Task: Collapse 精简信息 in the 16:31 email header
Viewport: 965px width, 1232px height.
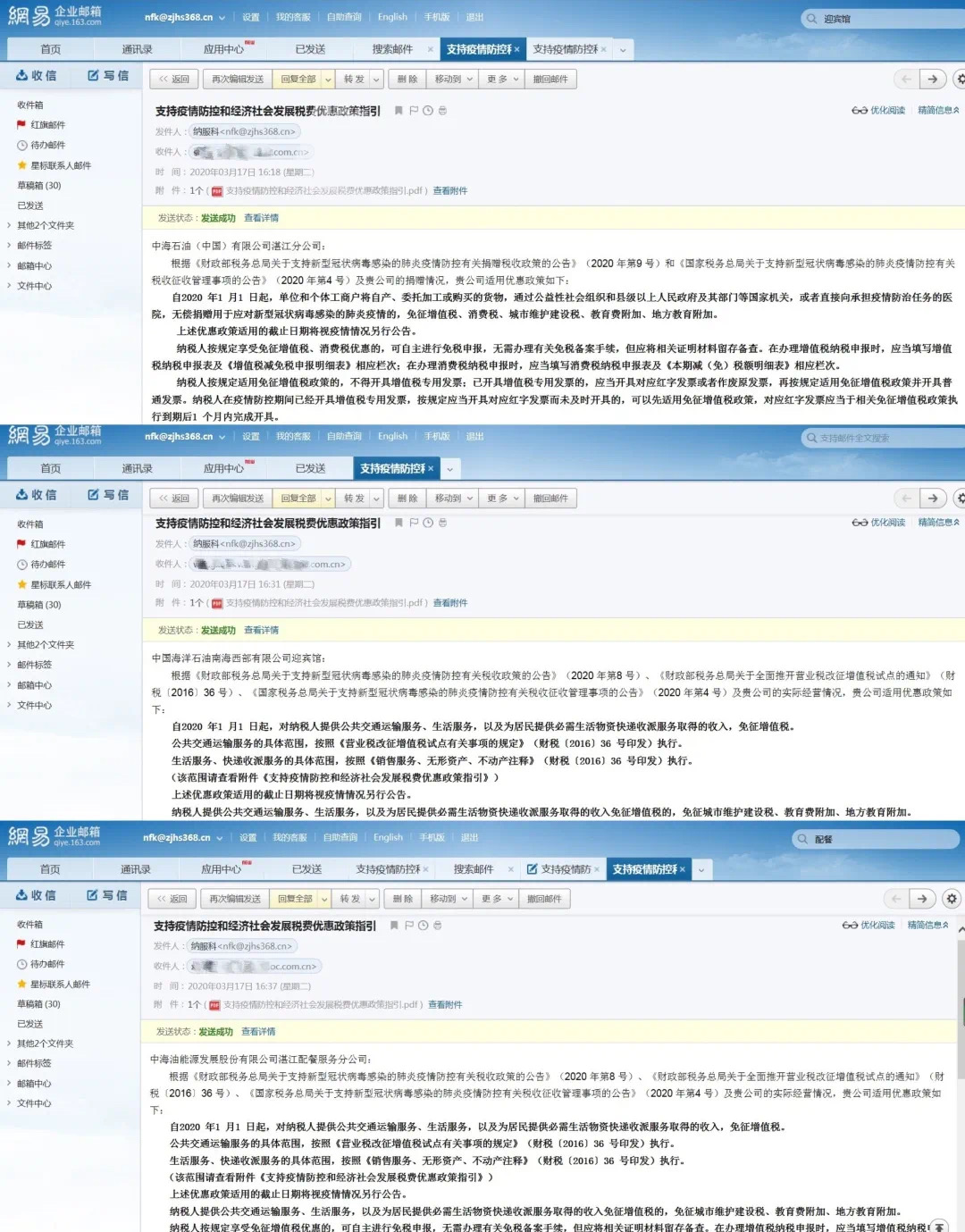Action: coord(938,523)
